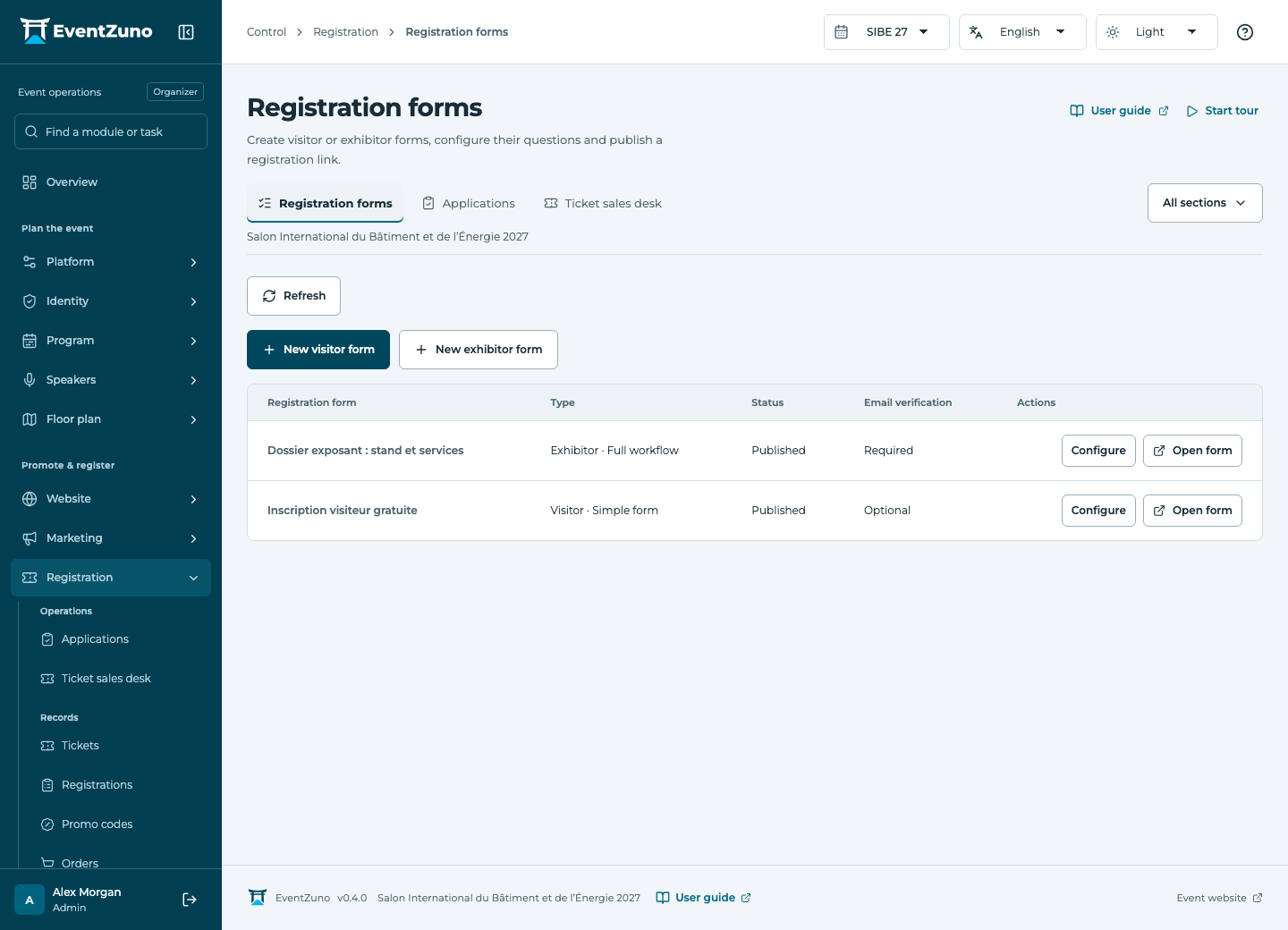Expand the Identity section
This screenshot has width=1288, height=930.
point(111,301)
